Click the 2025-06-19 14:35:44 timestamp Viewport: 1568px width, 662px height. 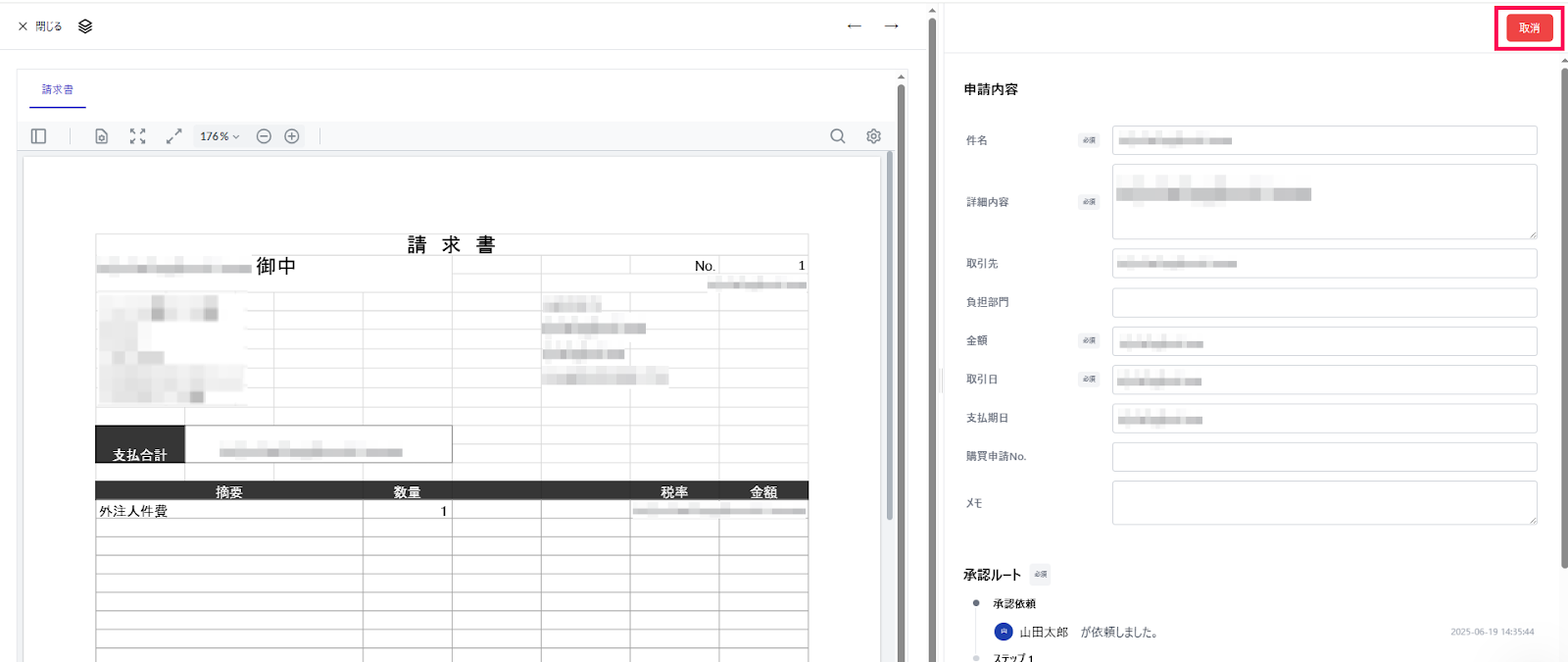pyautogui.click(x=1493, y=632)
